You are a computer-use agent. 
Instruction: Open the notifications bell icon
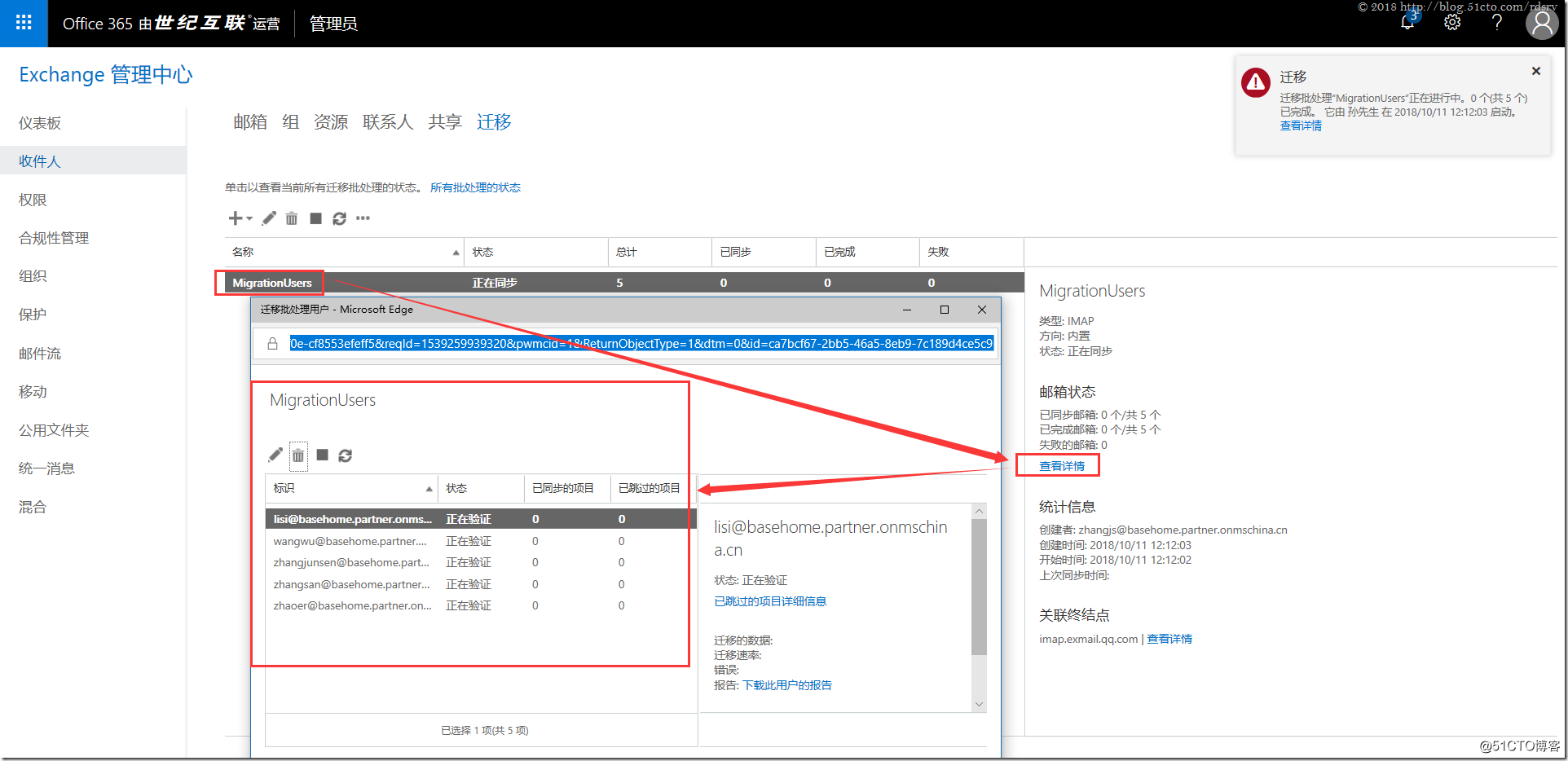pyautogui.click(x=1407, y=23)
